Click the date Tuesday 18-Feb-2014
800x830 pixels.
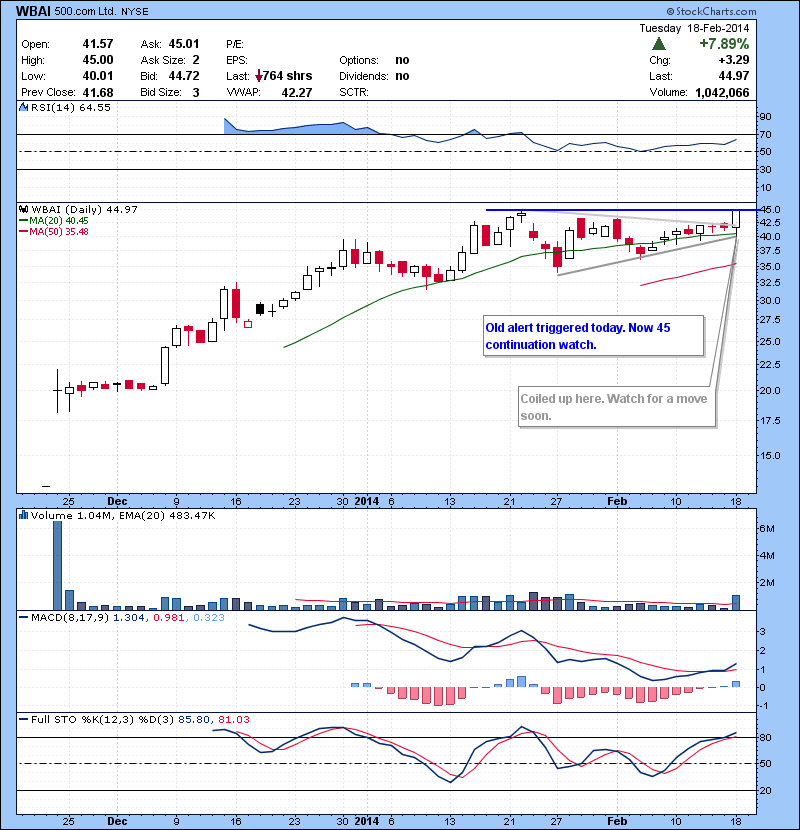tap(694, 28)
